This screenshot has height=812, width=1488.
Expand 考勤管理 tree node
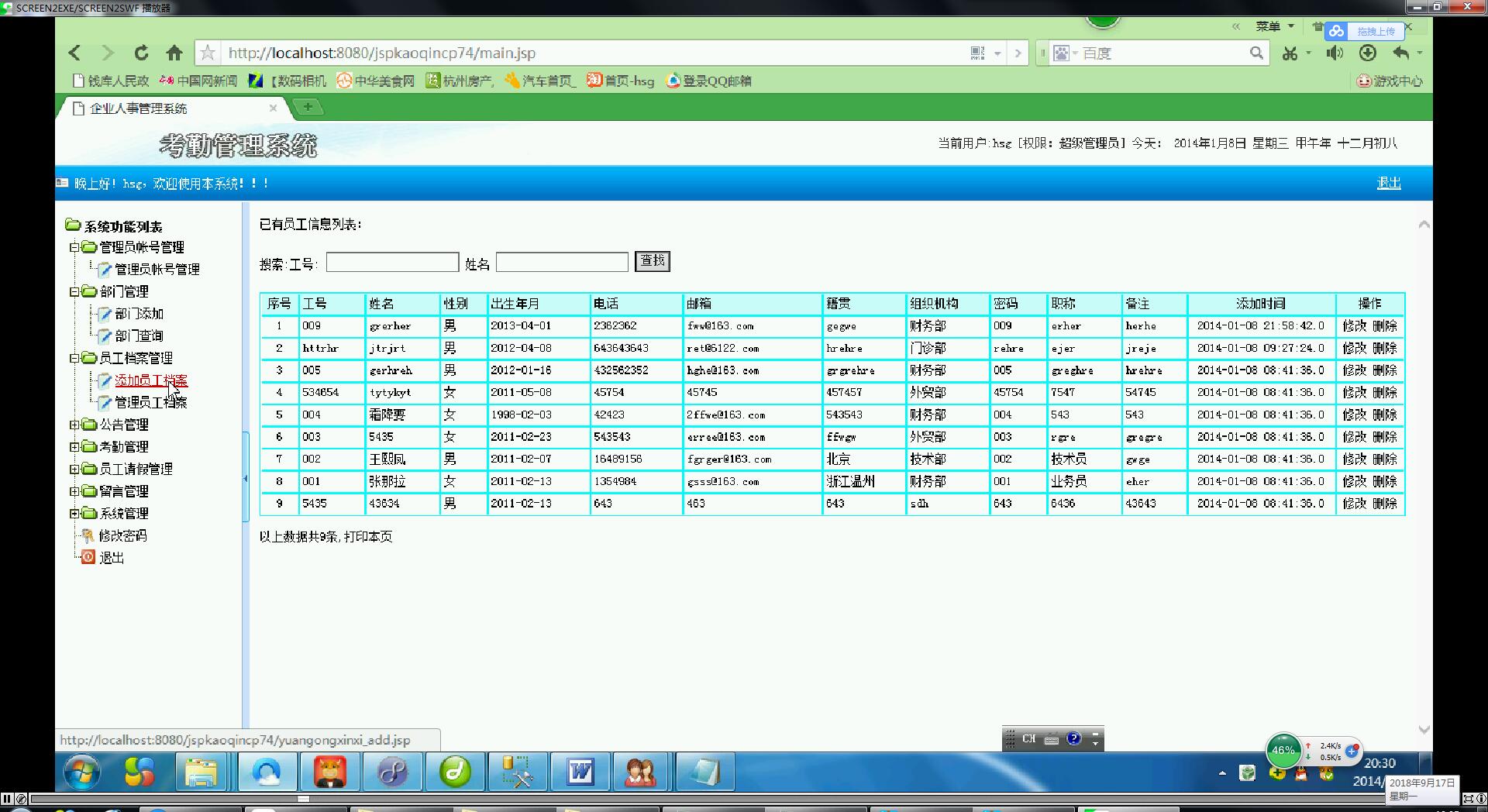74,447
